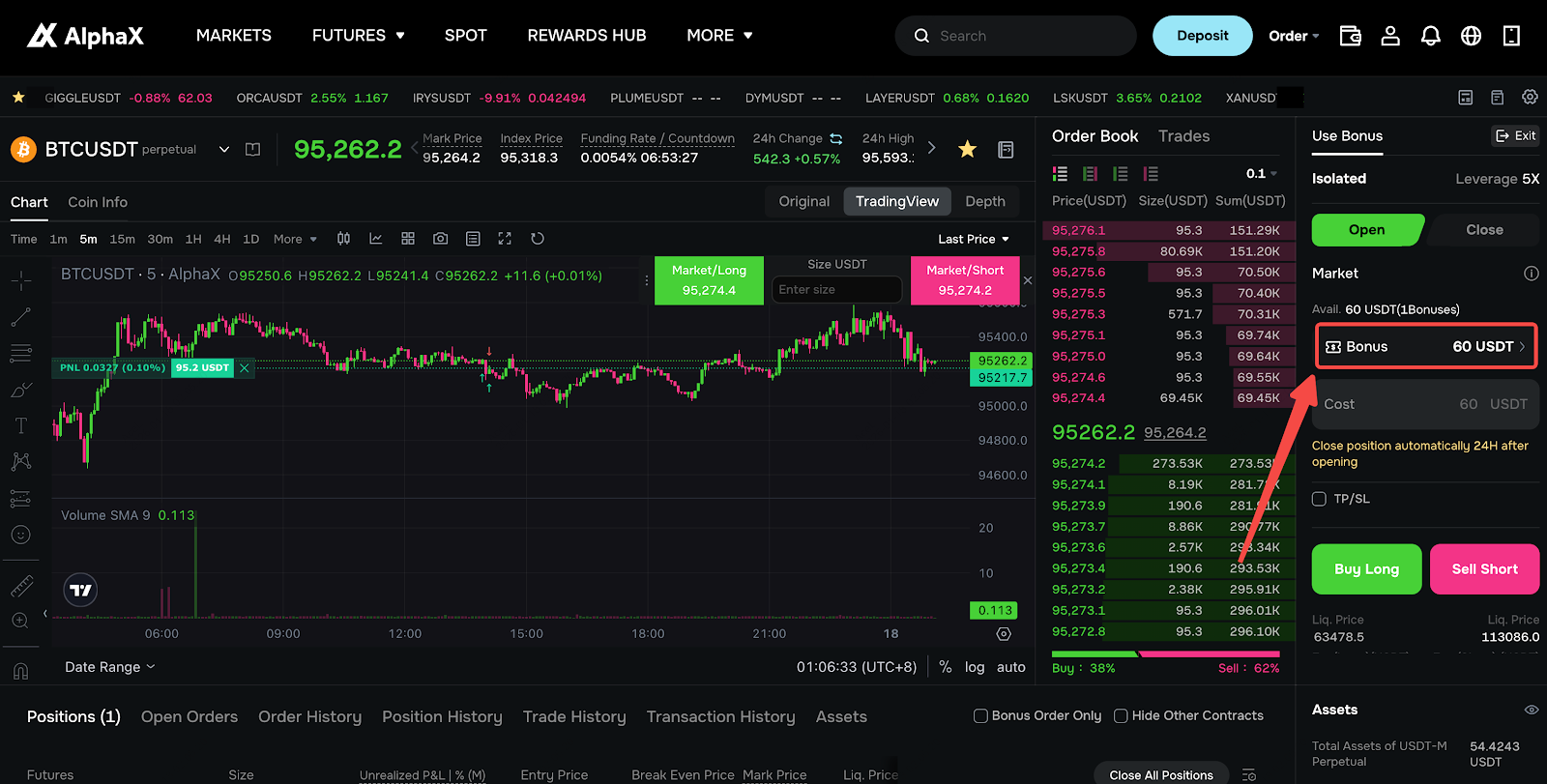Screen dimensions: 1547x784
Task: Open the Market order info icon
Action: 1532,274
